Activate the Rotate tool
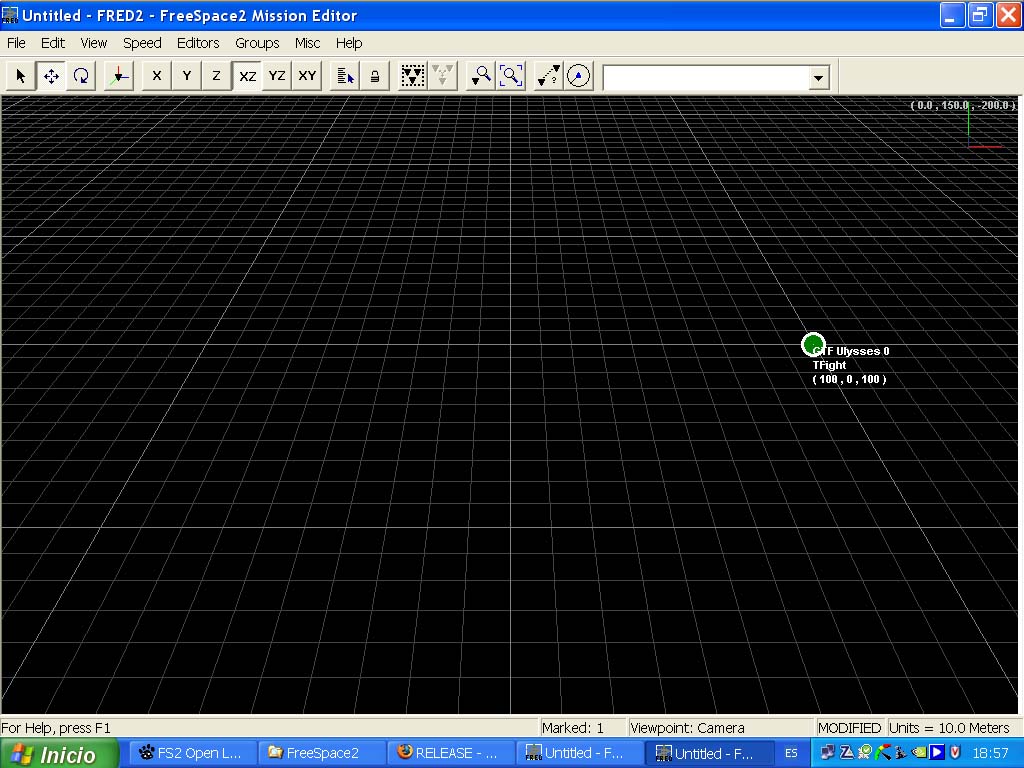Image resolution: width=1024 pixels, height=768 pixels. (x=81, y=76)
